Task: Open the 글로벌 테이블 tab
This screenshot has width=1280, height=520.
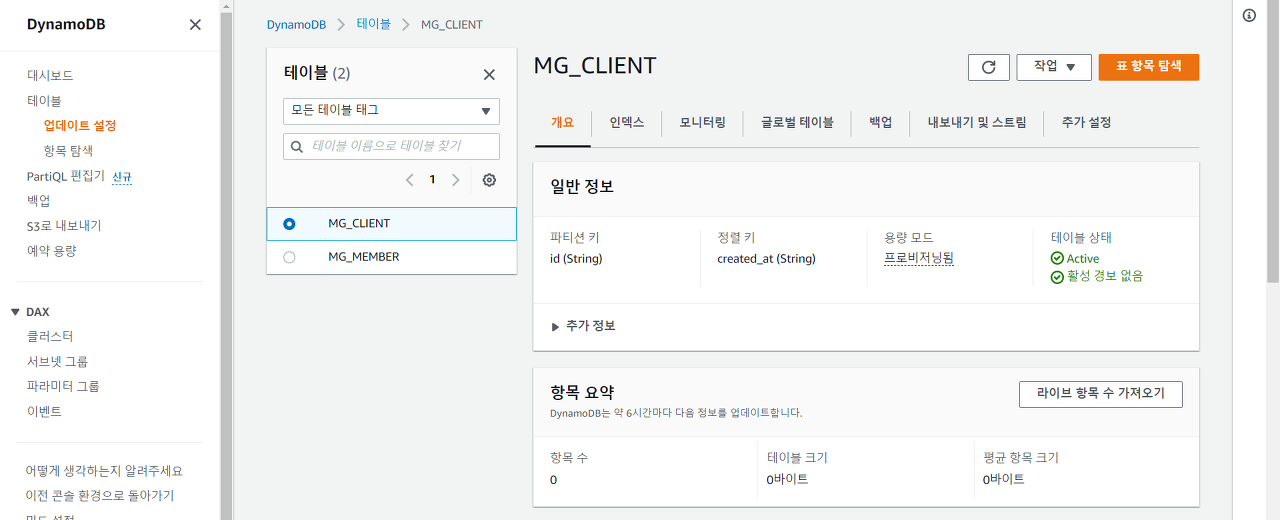Action: [x=797, y=122]
